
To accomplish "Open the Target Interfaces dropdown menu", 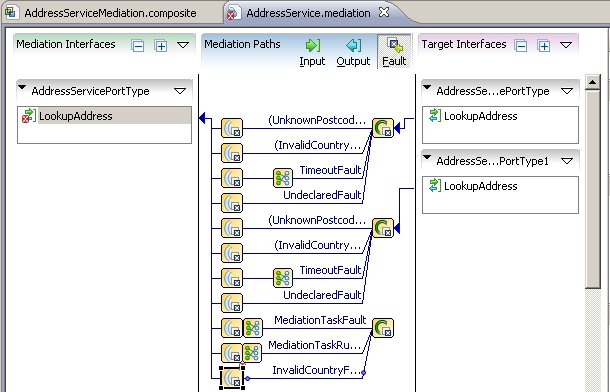I will pyautogui.click(x=566, y=45).
